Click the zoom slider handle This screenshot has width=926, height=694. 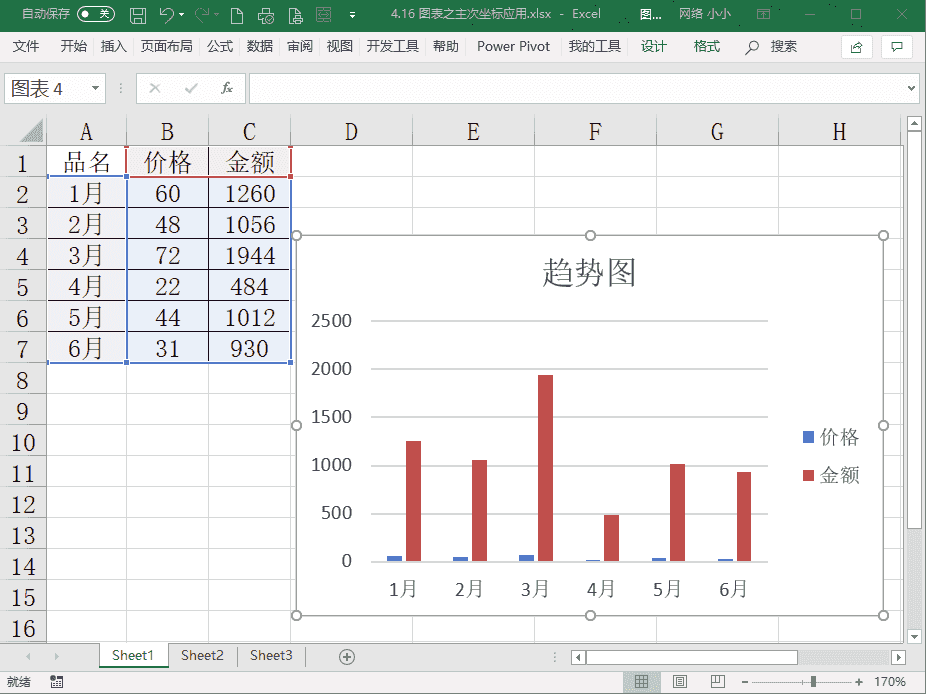pyautogui.click(x=813, y=682)
